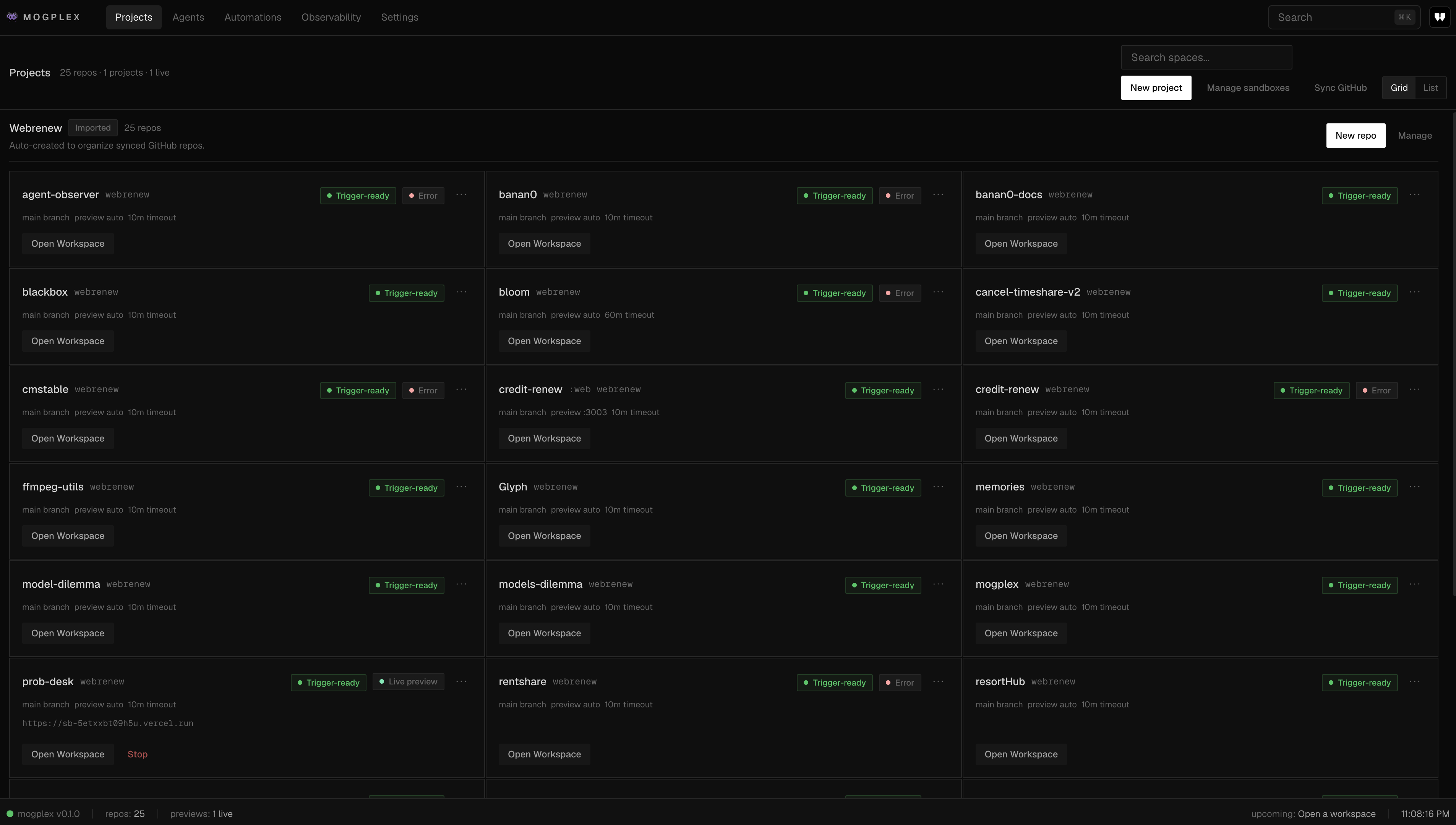Click the purple alien MOGPLEX logo icon
Viewport: 1456px width, 825px height.
[13, 16]
